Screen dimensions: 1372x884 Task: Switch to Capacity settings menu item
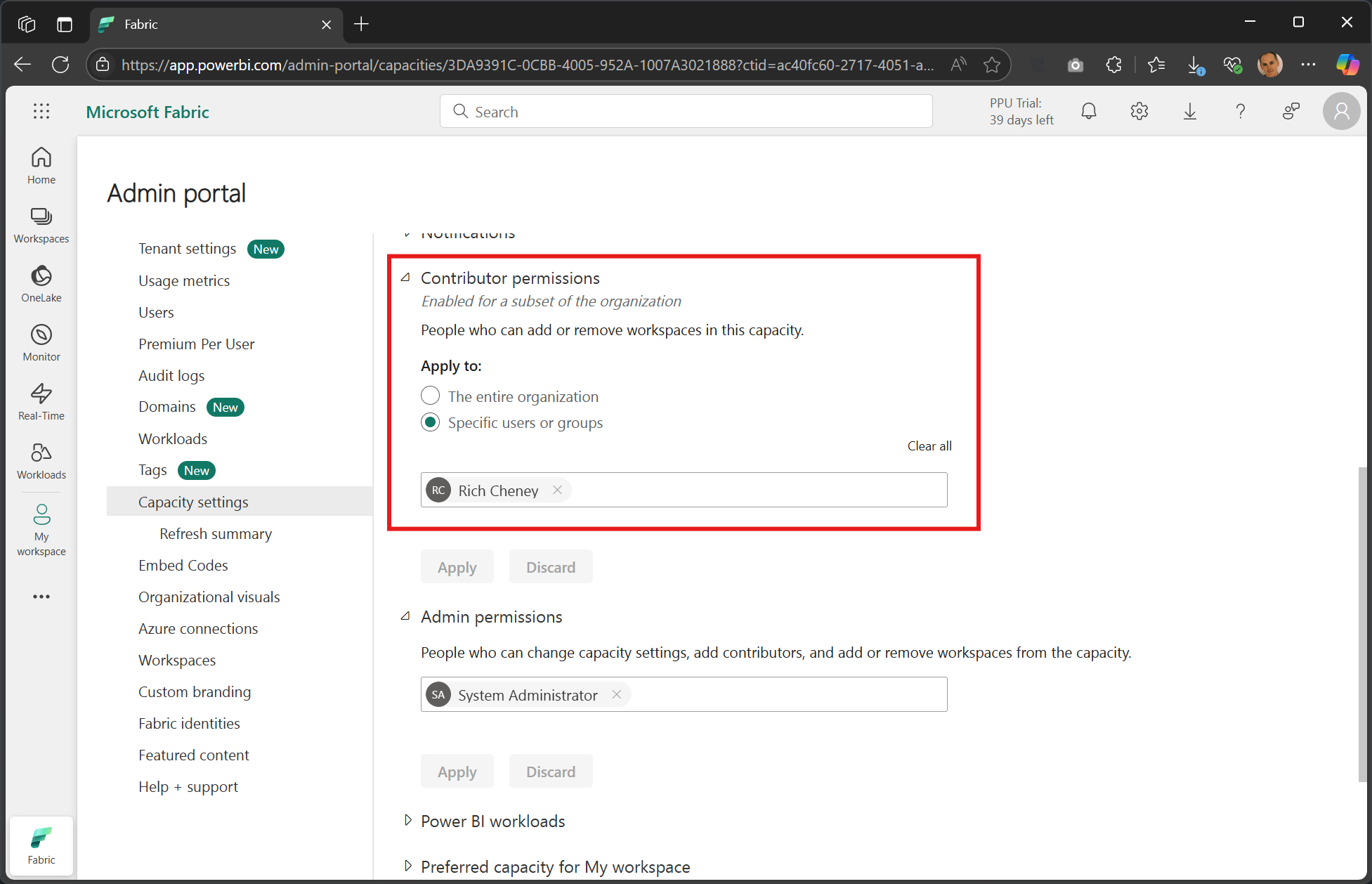[x=193, y=501]
